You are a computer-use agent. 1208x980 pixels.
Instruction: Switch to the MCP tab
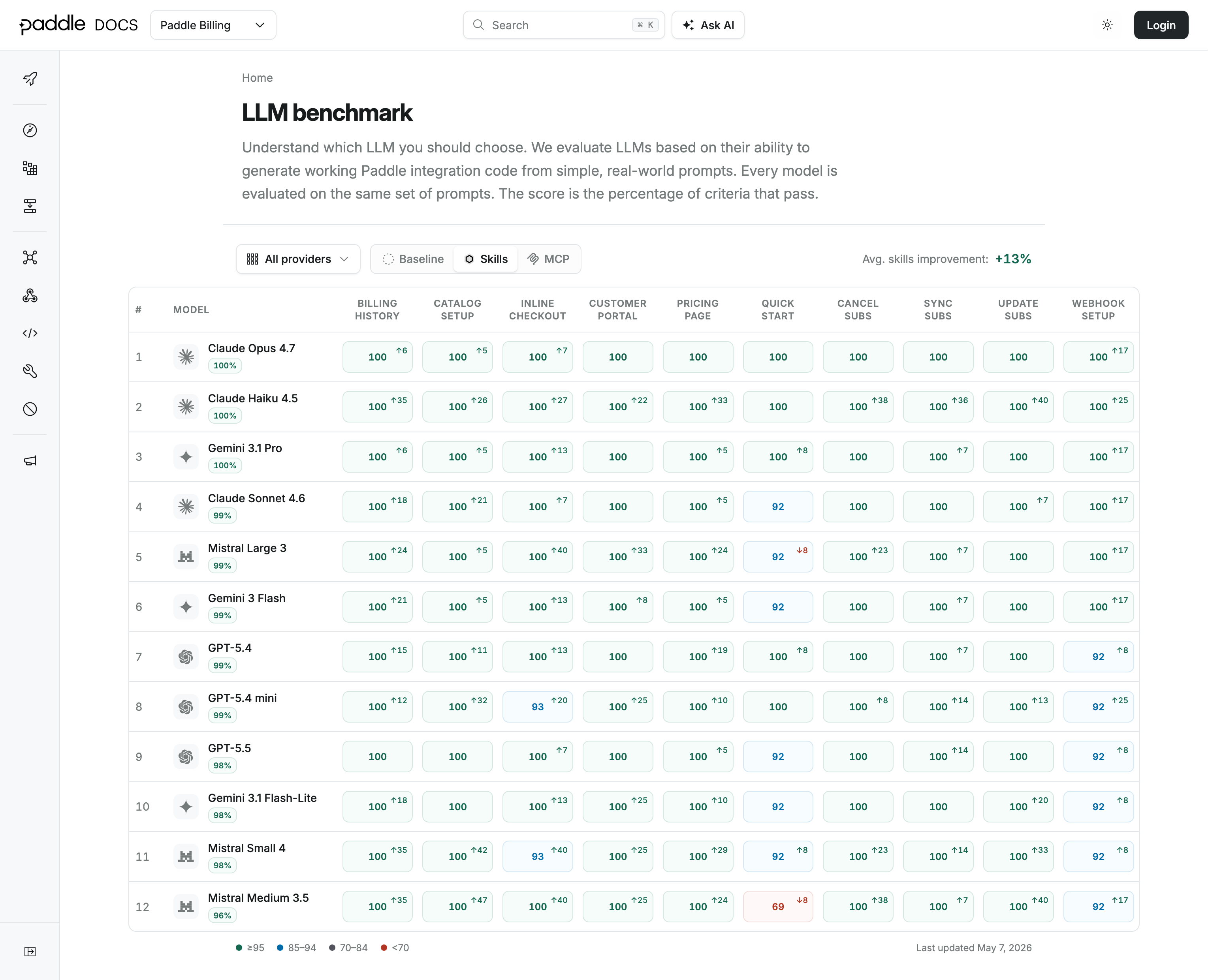(548, 259)
